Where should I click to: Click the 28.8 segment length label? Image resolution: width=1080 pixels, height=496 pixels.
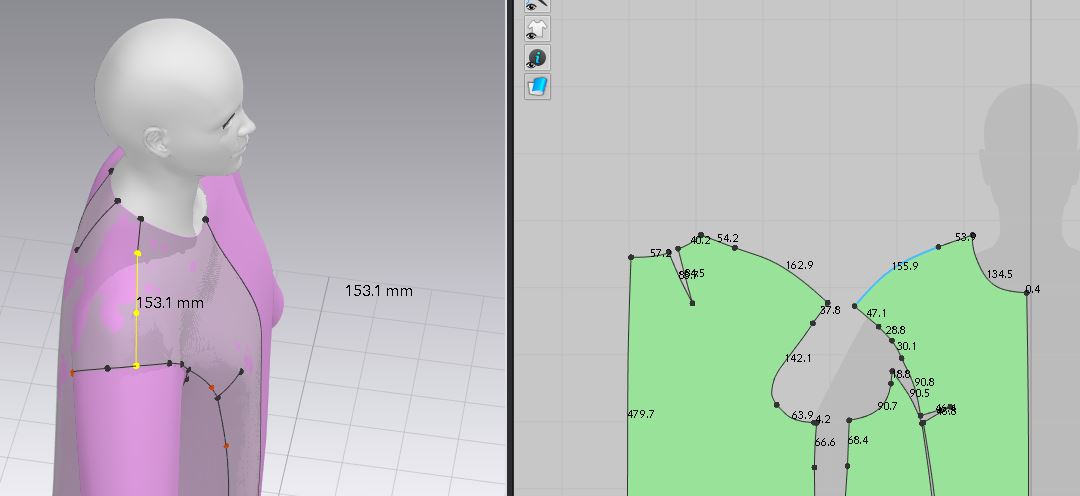click(895, 330)
